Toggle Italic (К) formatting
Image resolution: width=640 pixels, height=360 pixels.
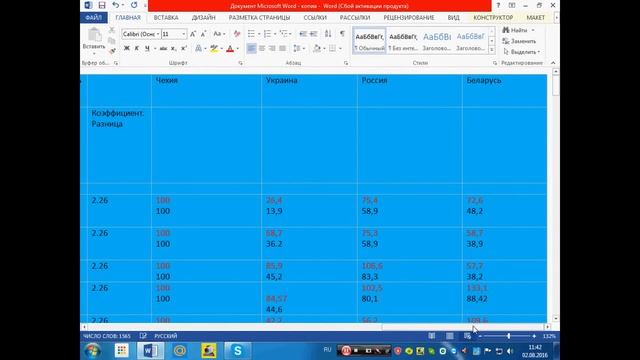137,49
